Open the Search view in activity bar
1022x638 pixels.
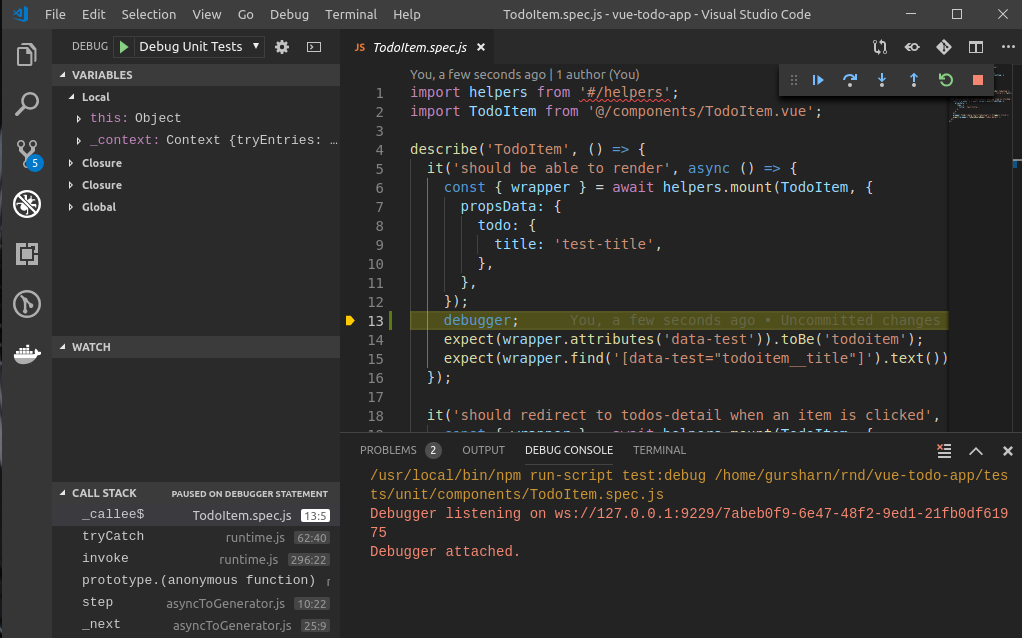(27, 103)
